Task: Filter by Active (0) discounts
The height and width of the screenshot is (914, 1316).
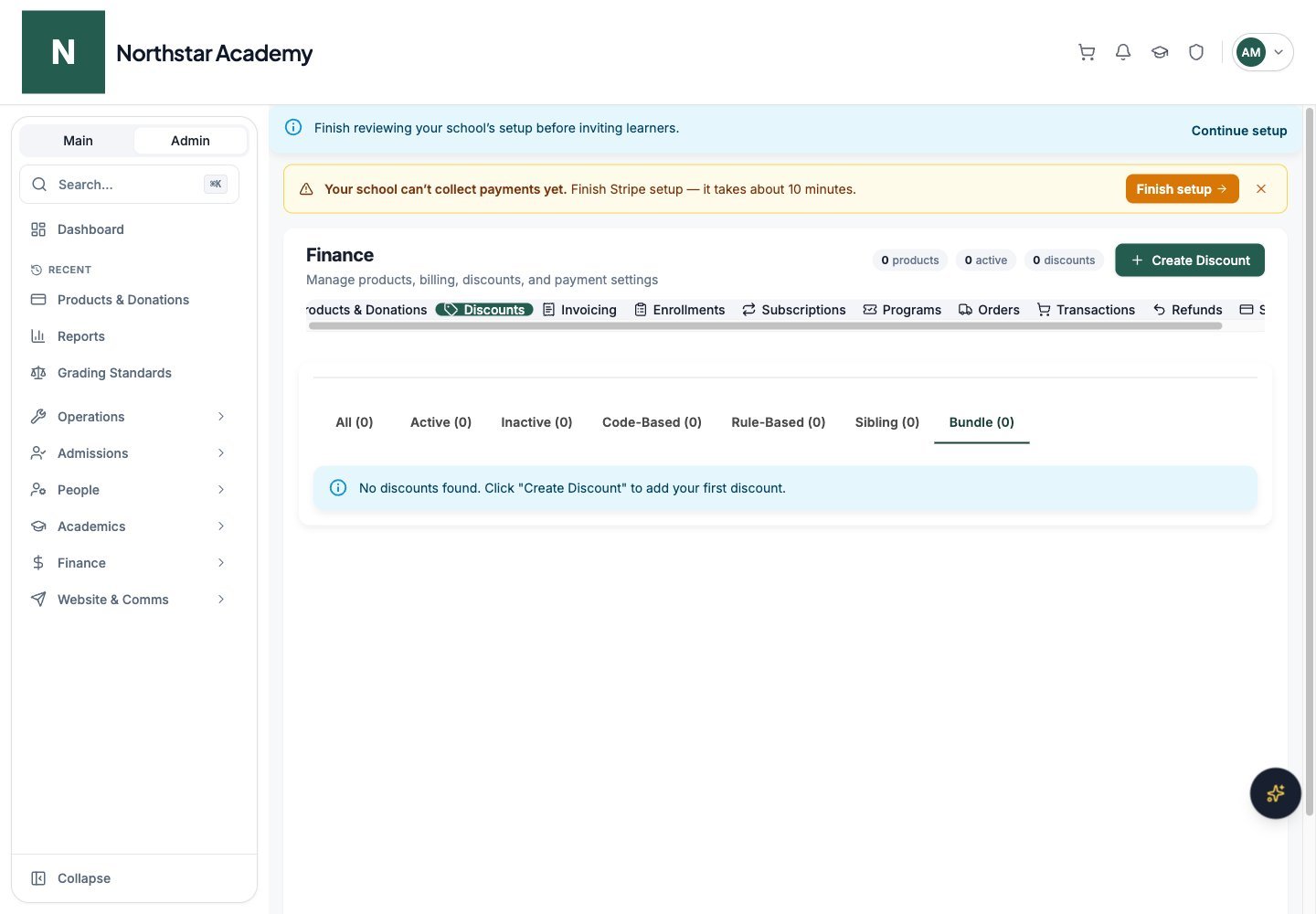Action: coord(440,422)
